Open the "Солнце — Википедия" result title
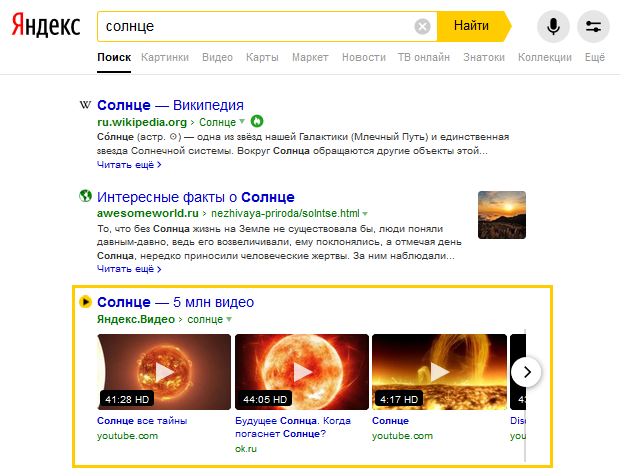The image size is (620, 472). coord(170,105)
